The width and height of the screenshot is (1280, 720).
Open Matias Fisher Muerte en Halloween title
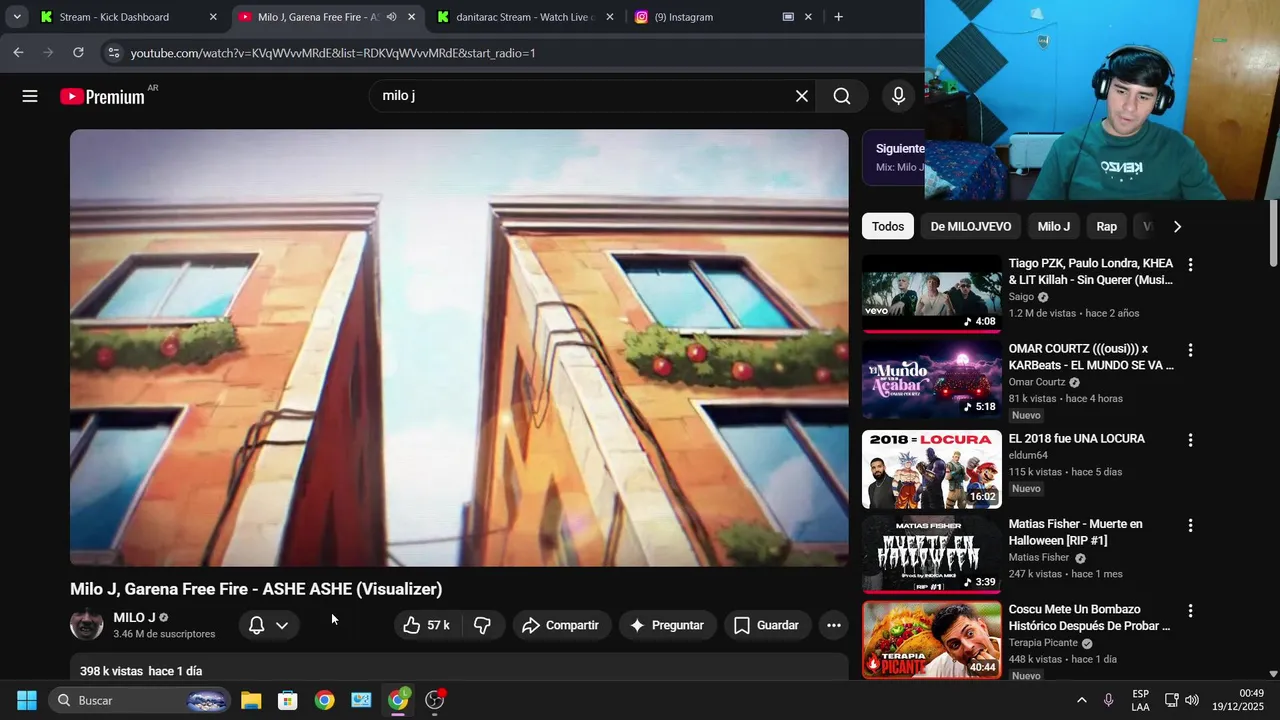click(1075, 532)
